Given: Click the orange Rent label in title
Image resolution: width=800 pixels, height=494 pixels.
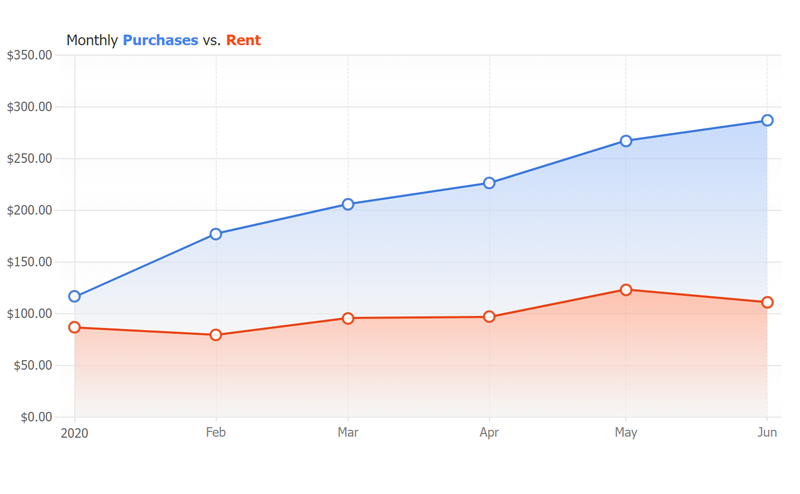Looking at the screenshot, I should click(243, 40).
